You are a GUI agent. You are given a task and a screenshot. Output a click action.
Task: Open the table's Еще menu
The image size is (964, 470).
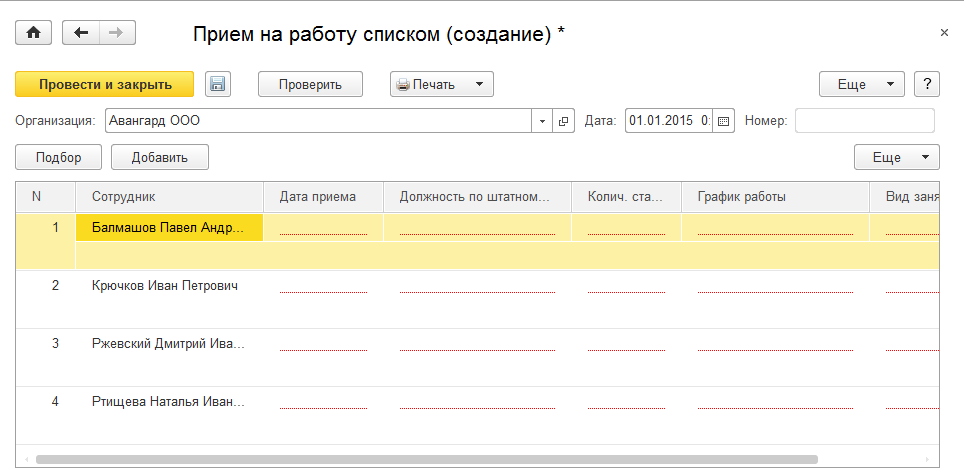tap(896, 157)
